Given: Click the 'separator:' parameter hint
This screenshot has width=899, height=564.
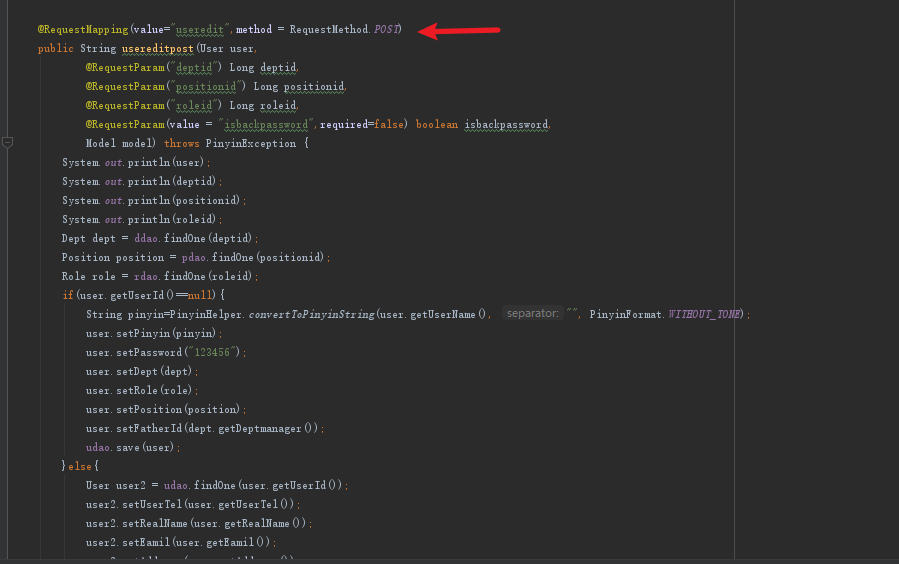Looking at the screenshot, I should (531, 314).
